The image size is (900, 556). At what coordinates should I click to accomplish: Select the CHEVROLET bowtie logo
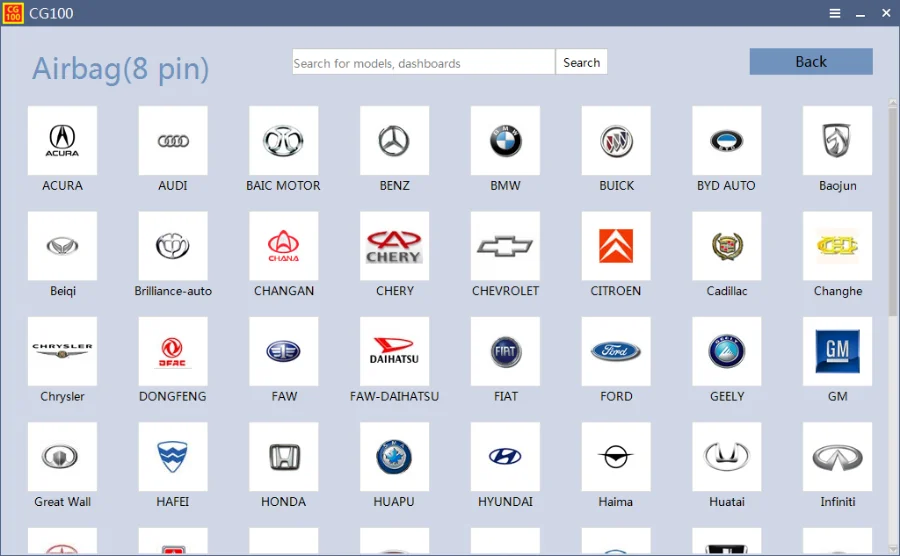505,246
